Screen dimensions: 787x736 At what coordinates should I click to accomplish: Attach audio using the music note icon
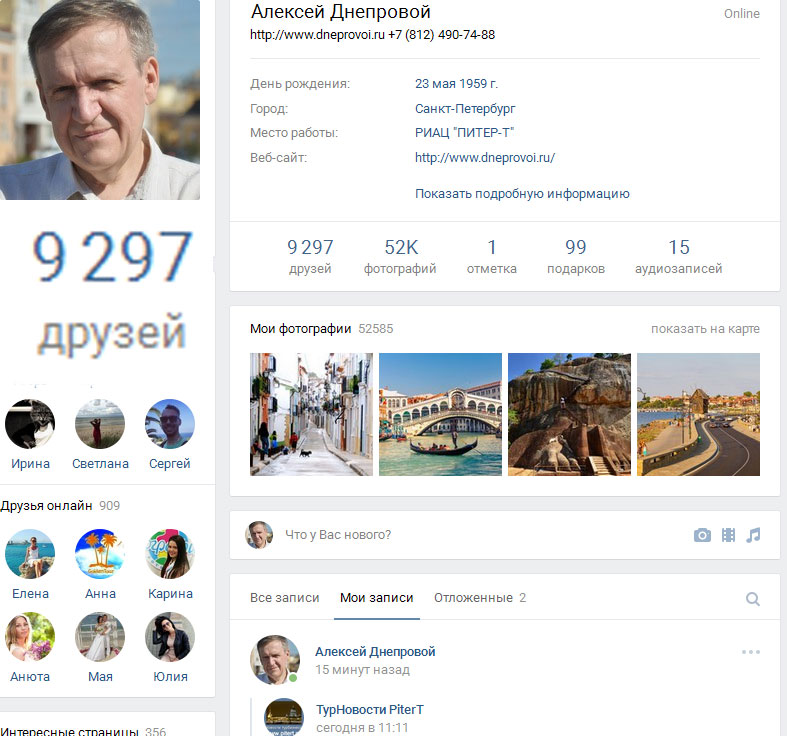pyautogui.click(x=753, y=535)
